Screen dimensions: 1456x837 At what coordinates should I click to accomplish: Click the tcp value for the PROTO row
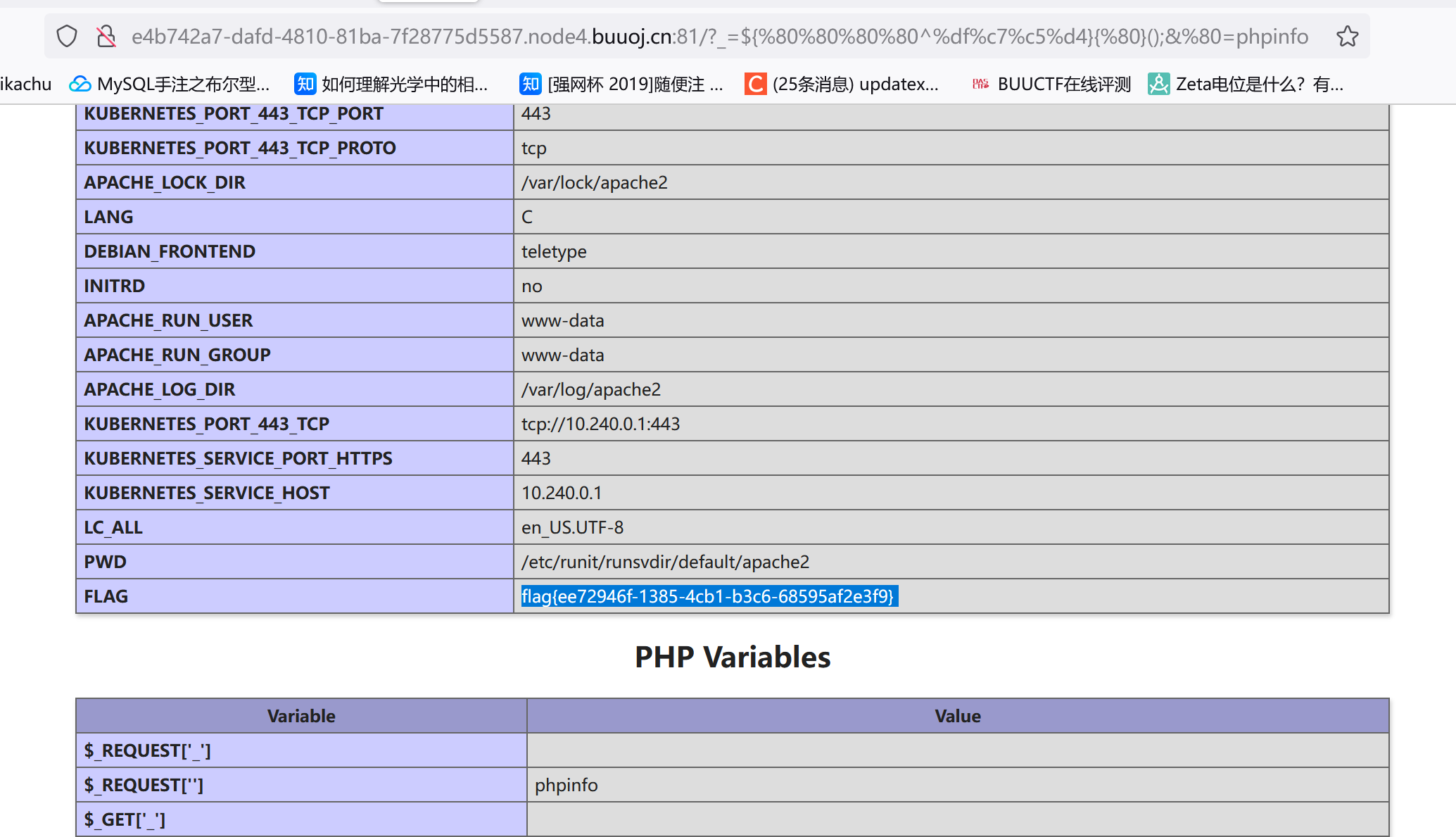533,148
